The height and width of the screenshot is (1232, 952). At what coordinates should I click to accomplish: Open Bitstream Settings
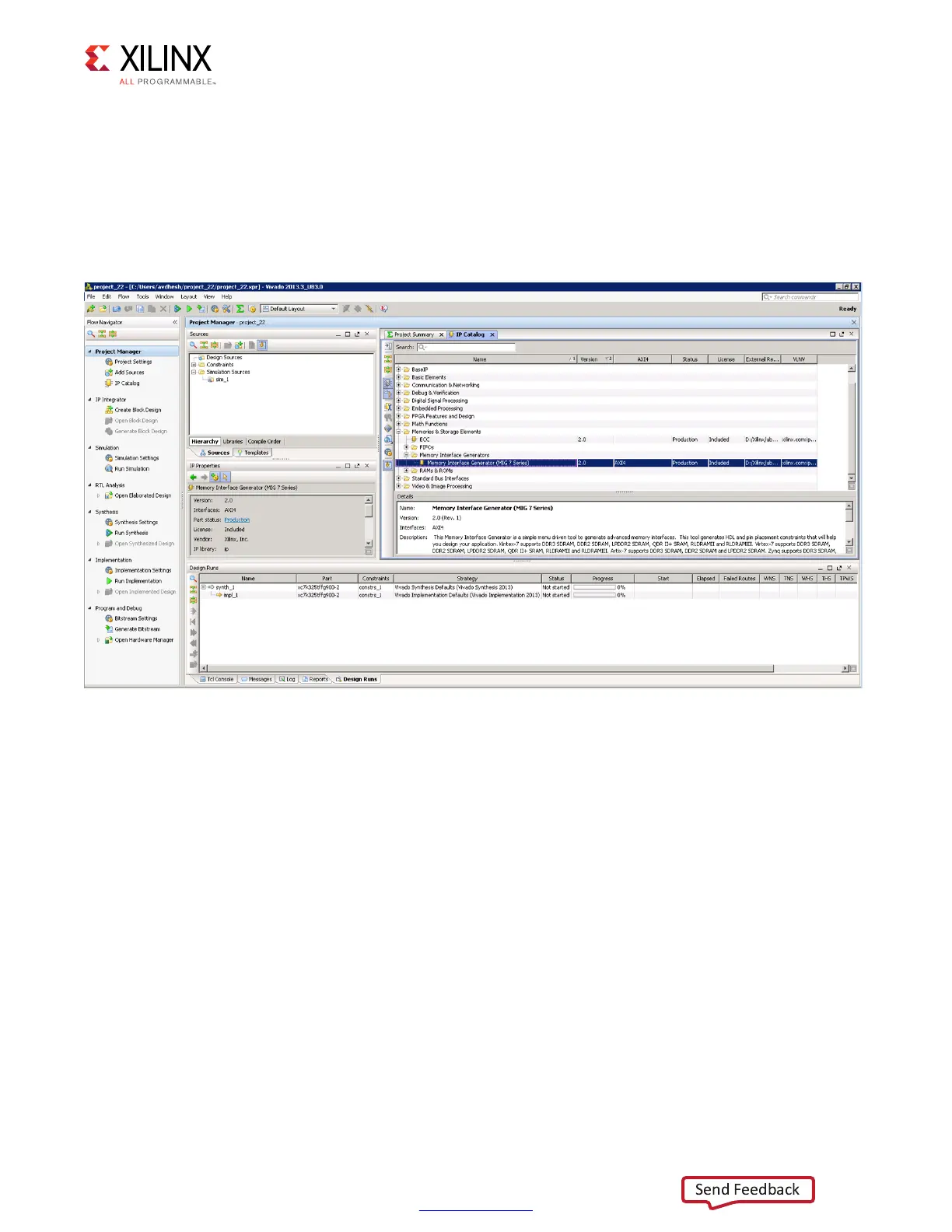click(x=131, y=618)
